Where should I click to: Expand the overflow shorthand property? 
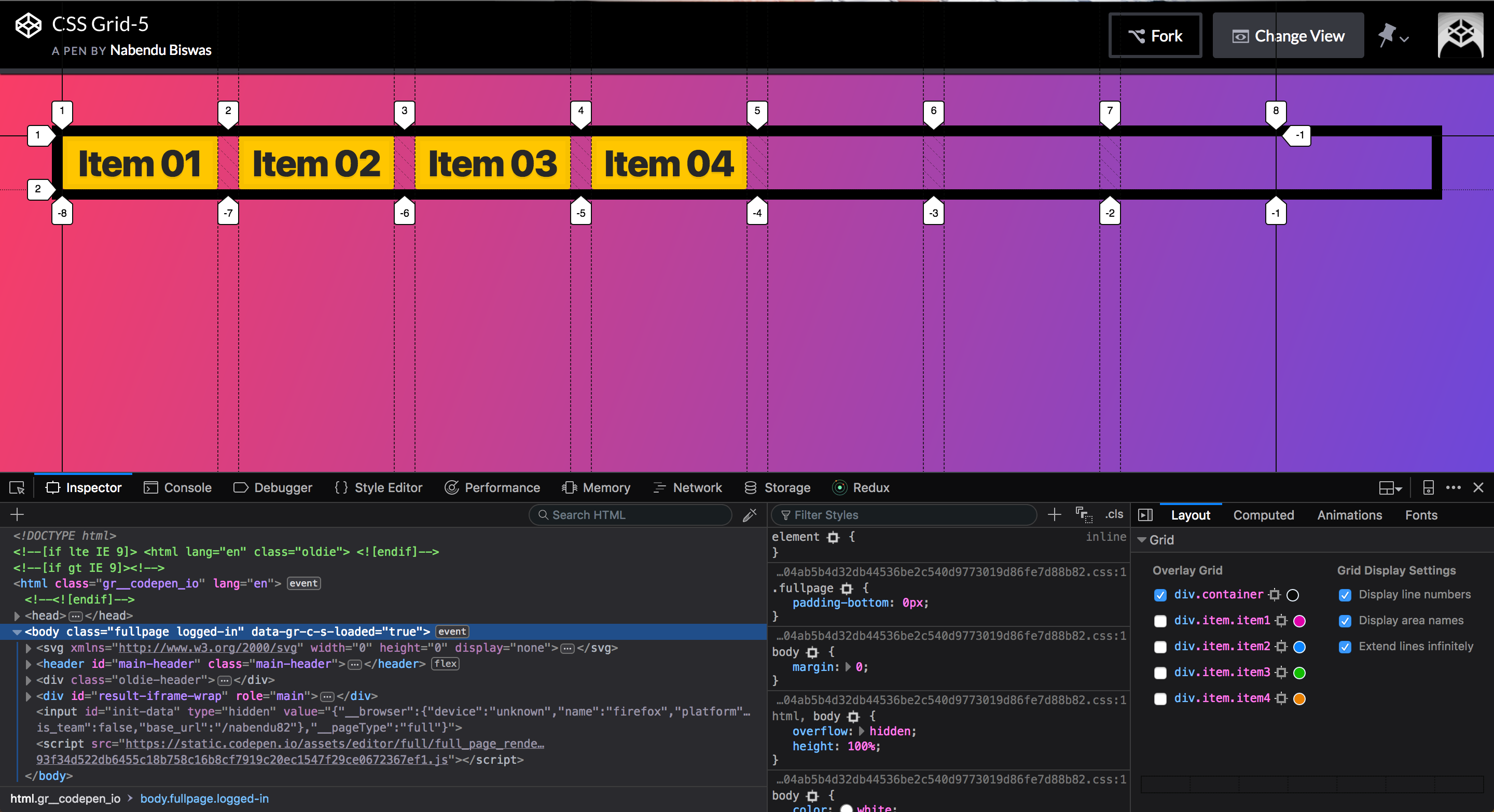tap(862, 732)
